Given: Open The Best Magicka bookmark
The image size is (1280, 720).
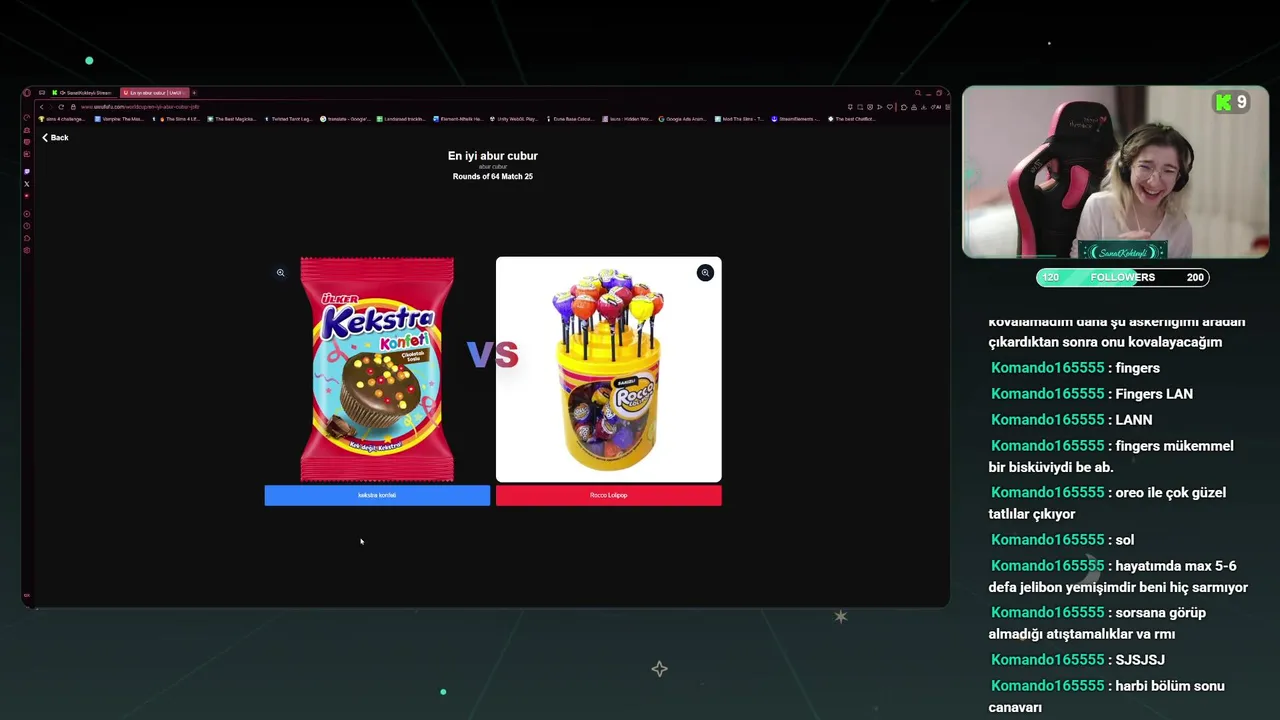Looking at the screenshot, I should pyautogui.click(x=232, y=119).
